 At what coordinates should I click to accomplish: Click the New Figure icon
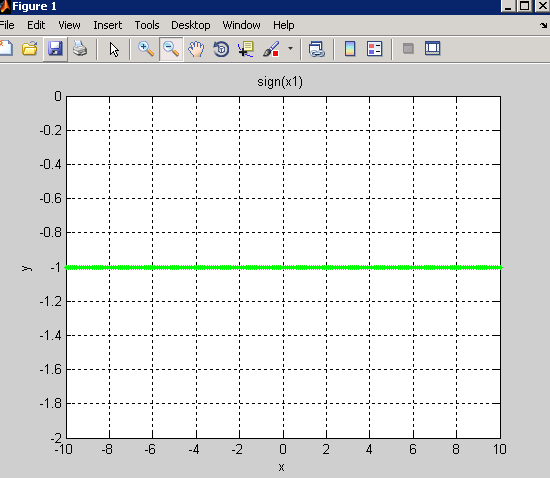(6, 49)
